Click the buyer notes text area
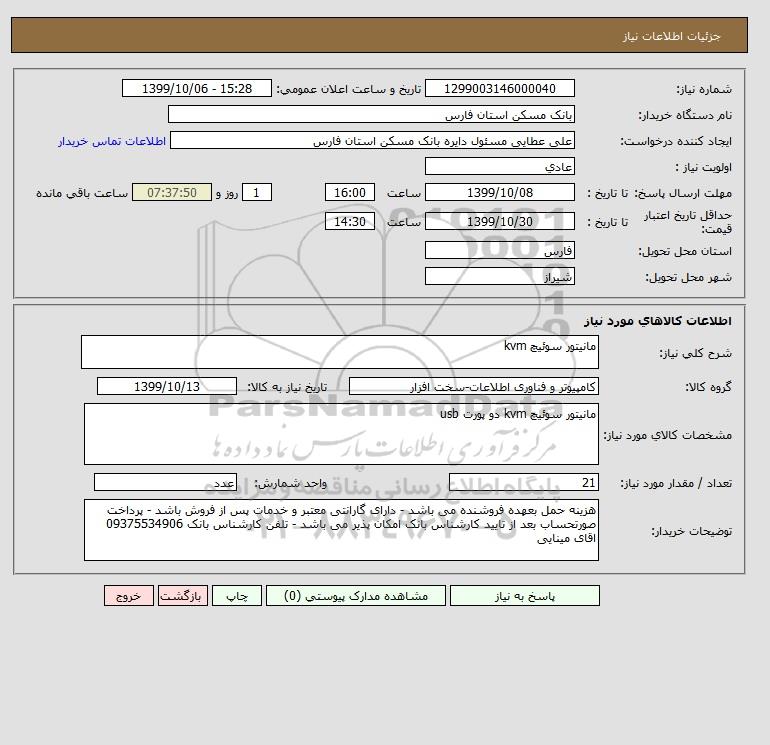 coord(341,530)
